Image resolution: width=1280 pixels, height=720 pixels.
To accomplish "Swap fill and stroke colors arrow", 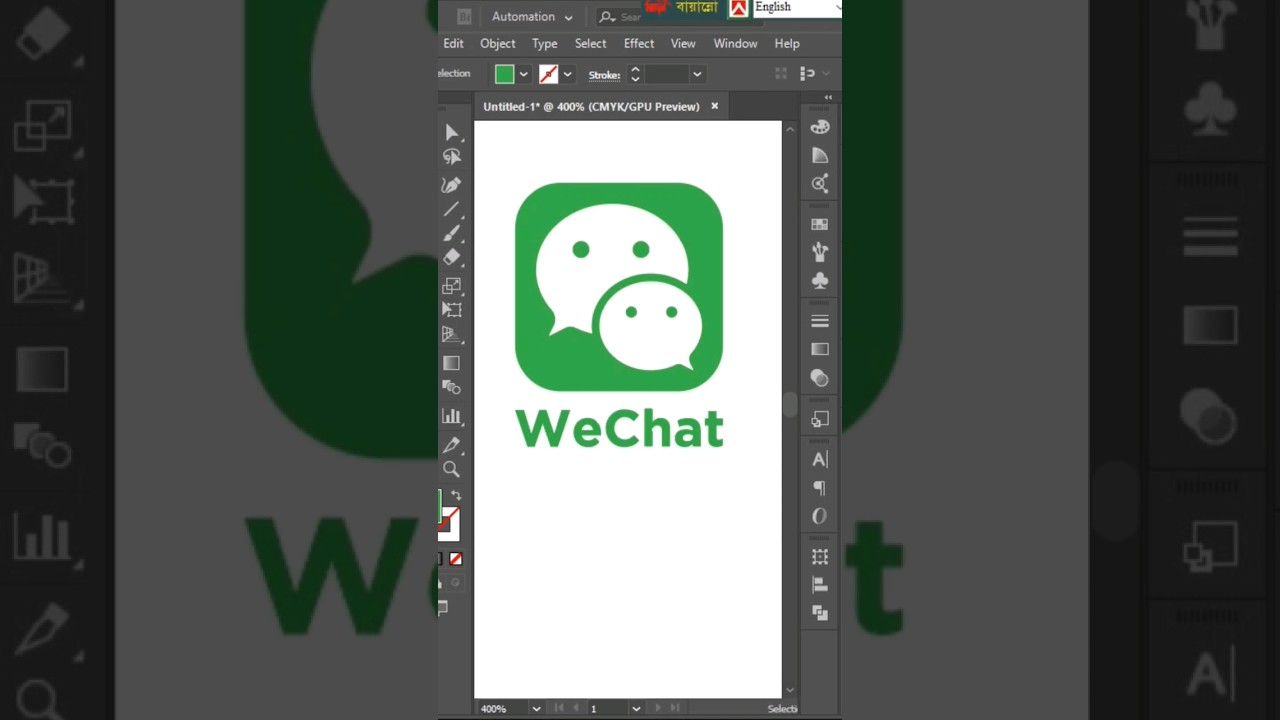I will [x=456, y=496].
